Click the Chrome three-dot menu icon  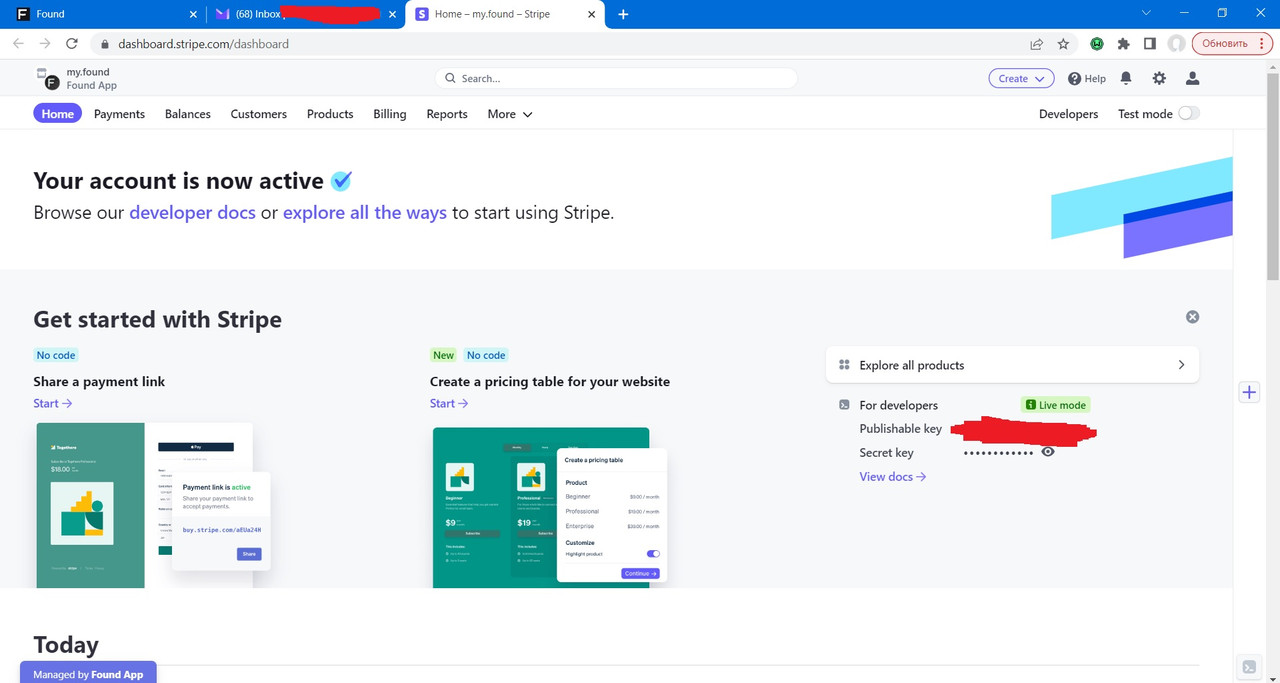(x=1260, y=44)
